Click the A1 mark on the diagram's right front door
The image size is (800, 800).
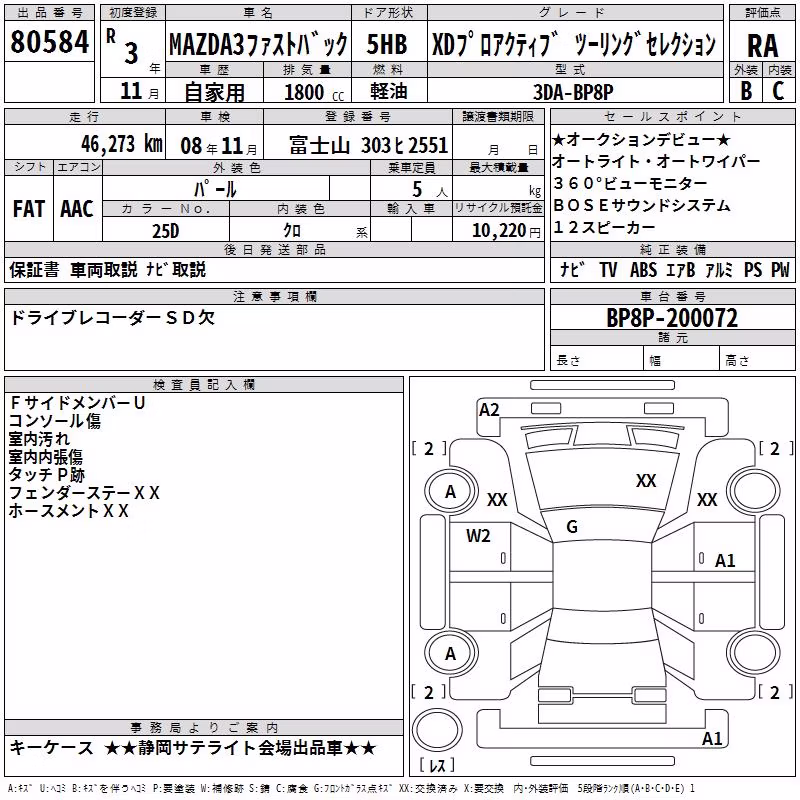pos(725,561)
